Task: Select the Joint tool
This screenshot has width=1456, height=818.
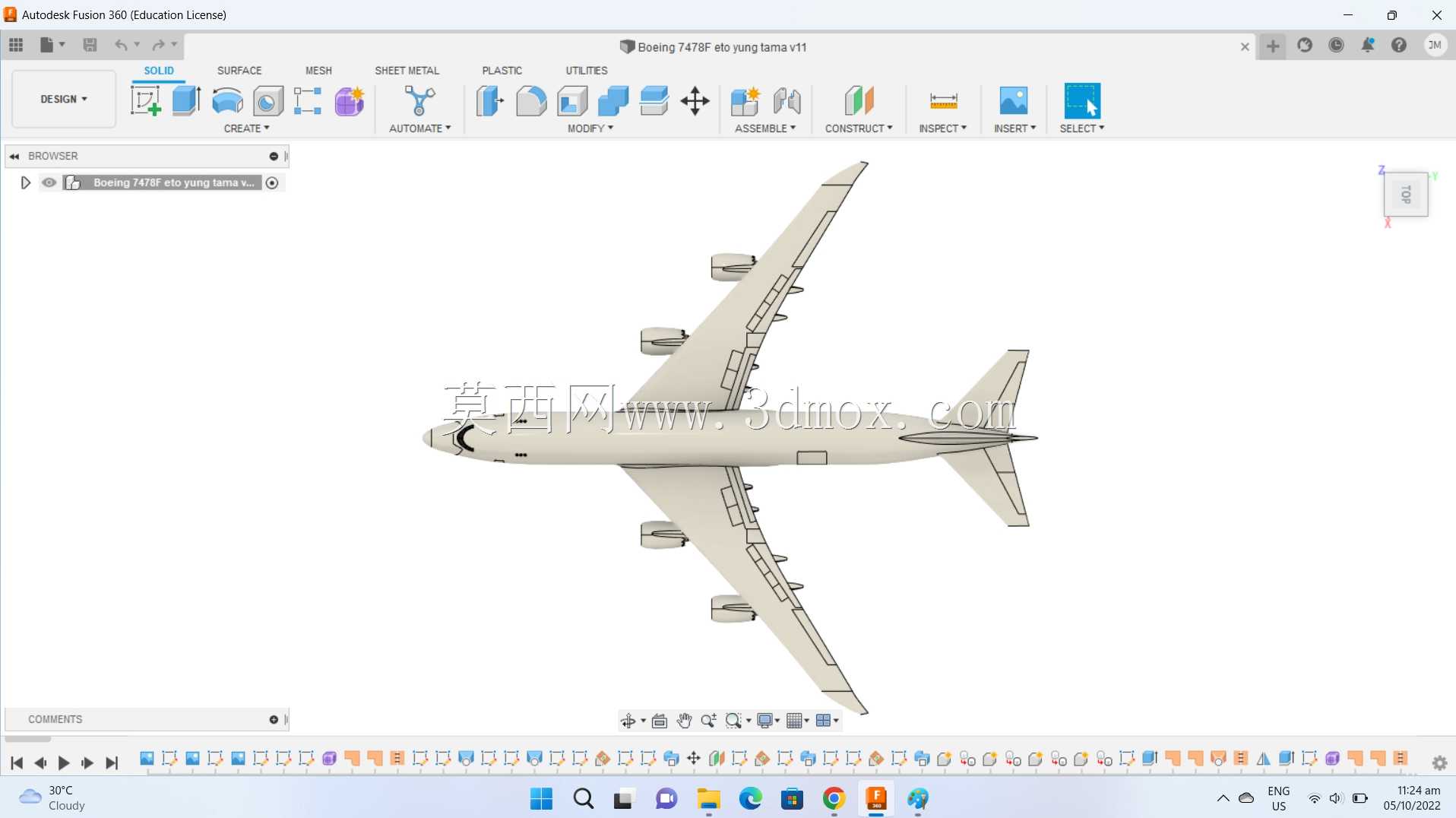Action: 787,100
